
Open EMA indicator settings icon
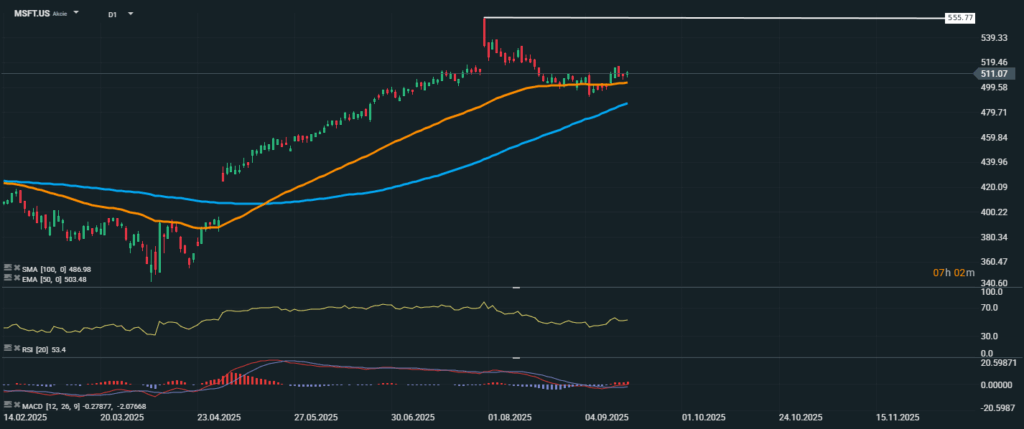7,279
